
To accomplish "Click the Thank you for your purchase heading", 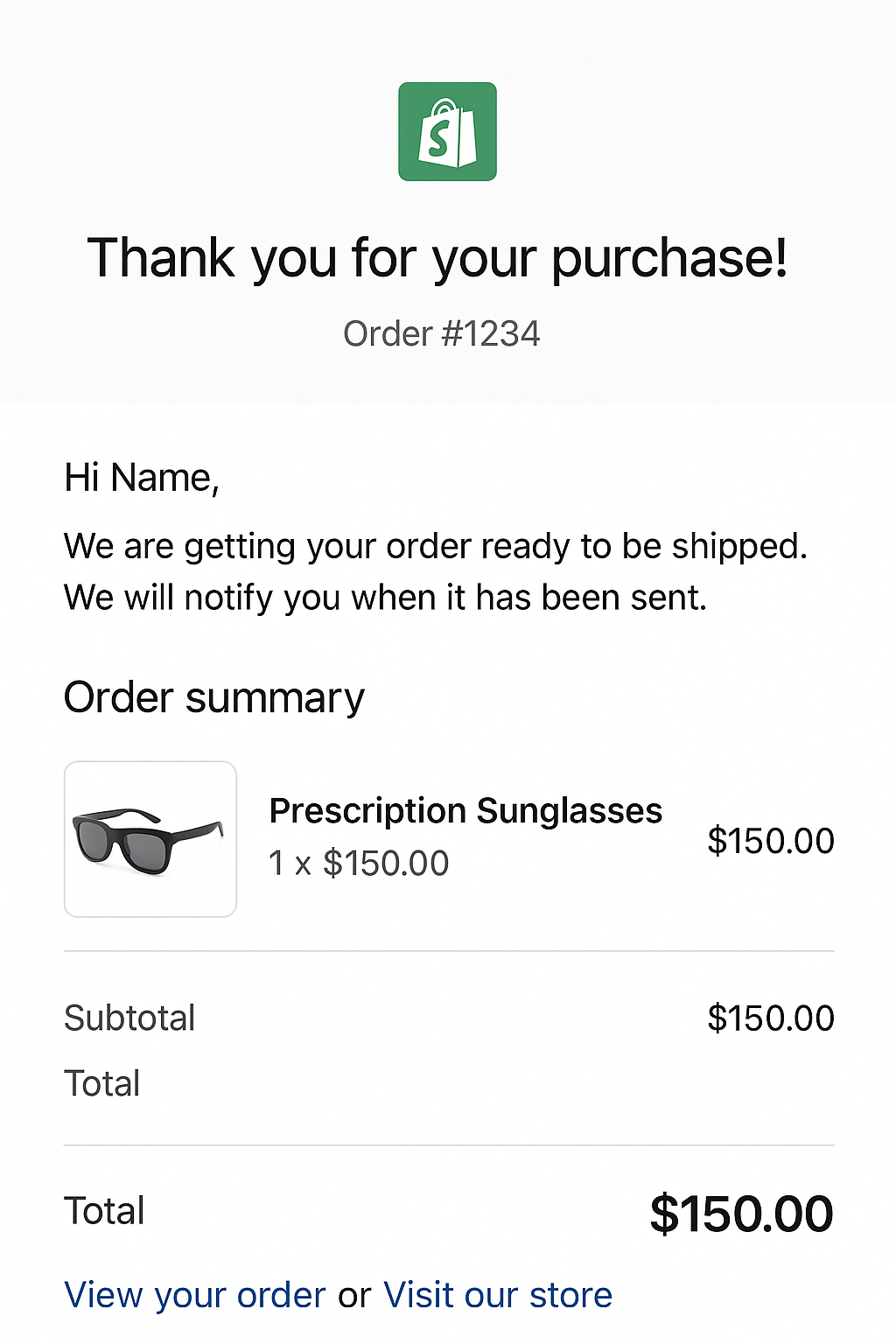I will coord(437,258).
